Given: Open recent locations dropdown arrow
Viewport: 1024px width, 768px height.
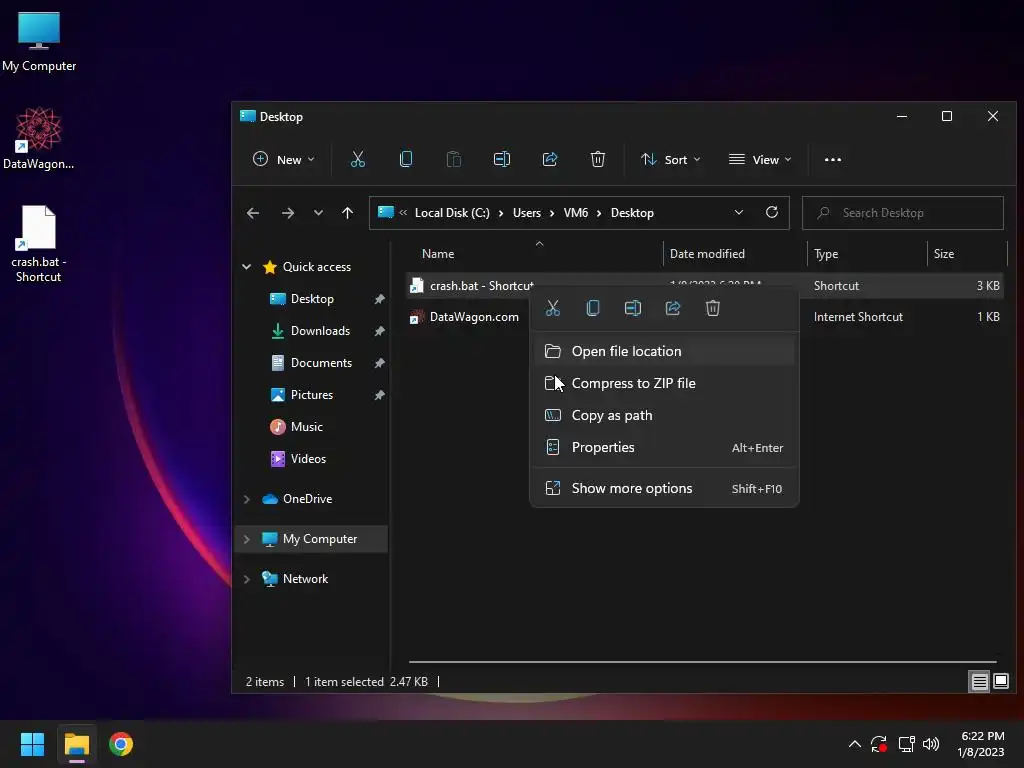Looking at the screenshot, I should (x=318, y=213).
